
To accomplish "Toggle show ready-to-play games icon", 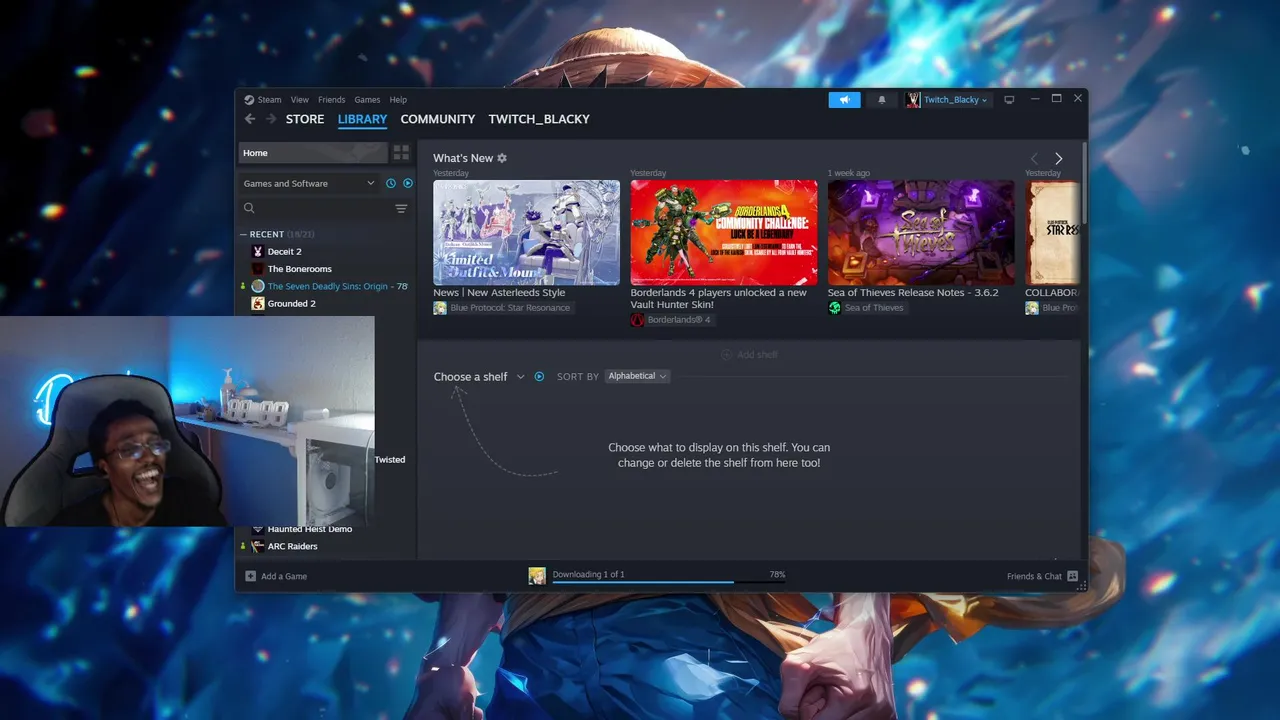I will pyautogui.click(x=407, y=183).
